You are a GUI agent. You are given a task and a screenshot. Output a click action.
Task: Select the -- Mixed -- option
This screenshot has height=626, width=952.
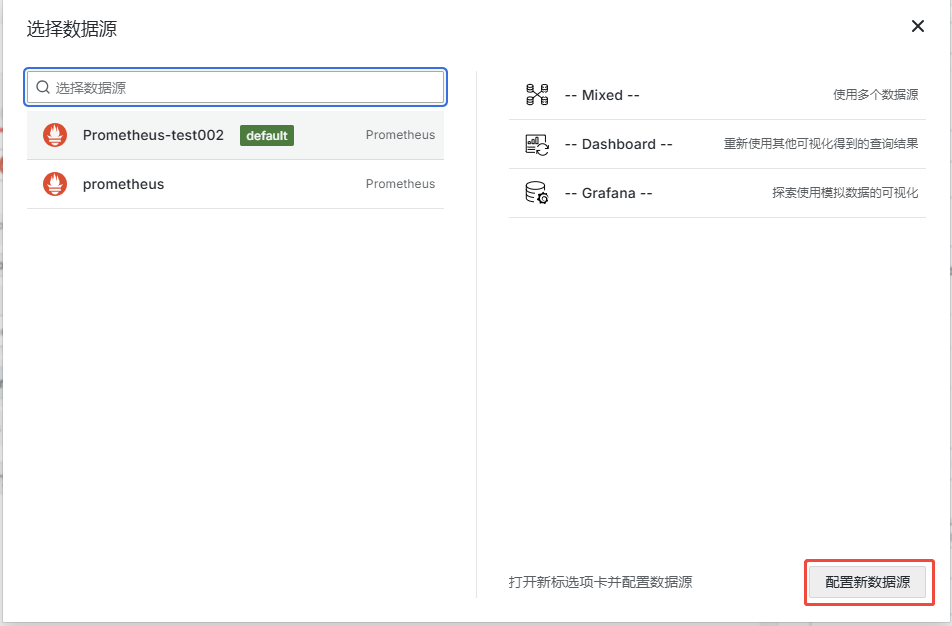[x=602, y=95]
